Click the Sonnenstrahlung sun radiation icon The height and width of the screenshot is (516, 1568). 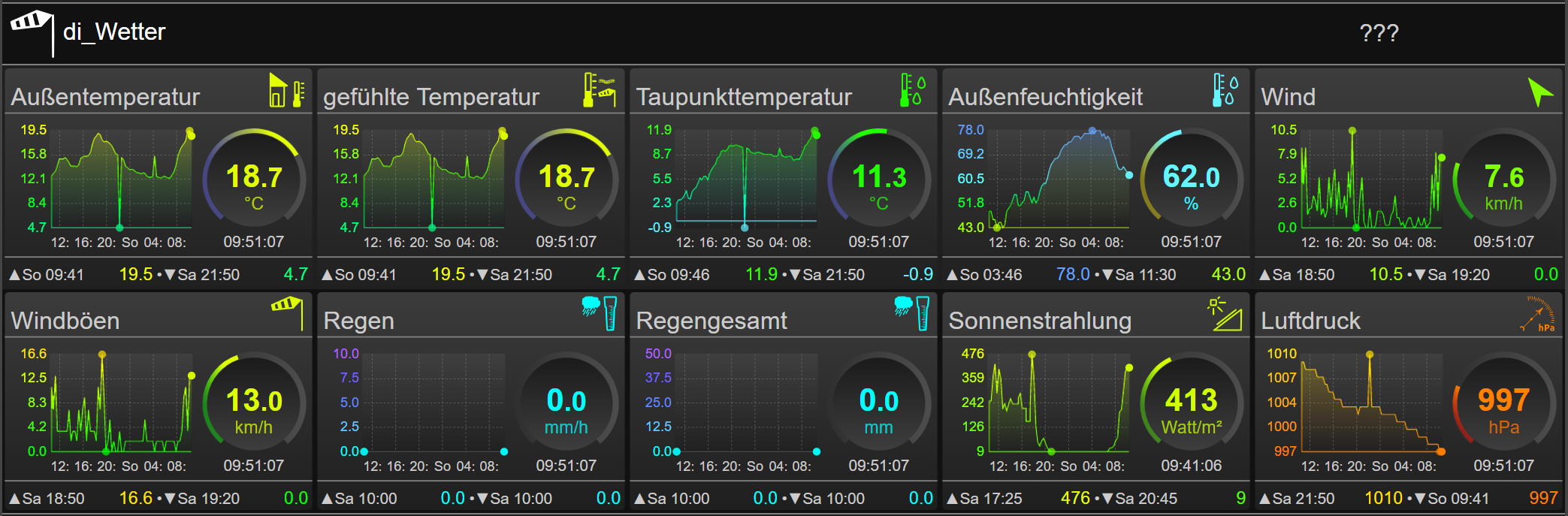1225,314
